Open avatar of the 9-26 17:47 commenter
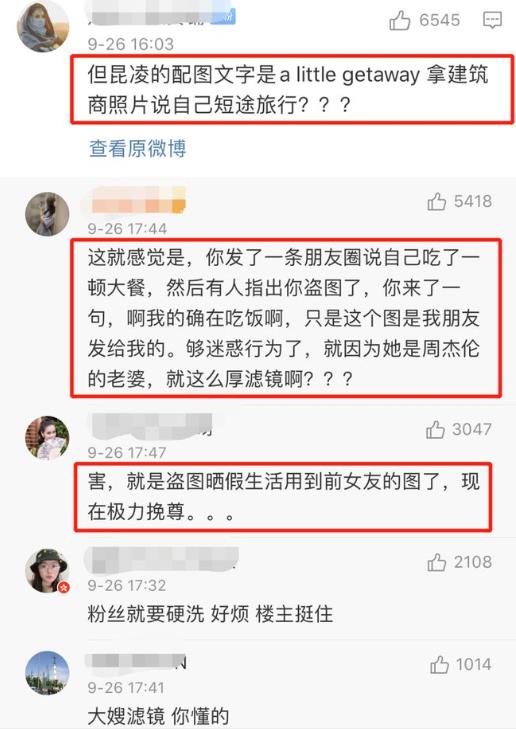 pyautogui.click(x=47, y=437)
